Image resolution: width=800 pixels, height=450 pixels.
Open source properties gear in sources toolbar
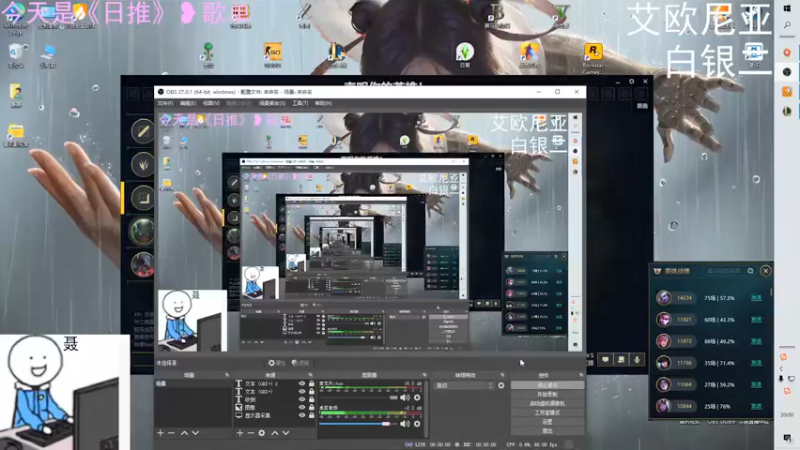[x=262, y=433]
